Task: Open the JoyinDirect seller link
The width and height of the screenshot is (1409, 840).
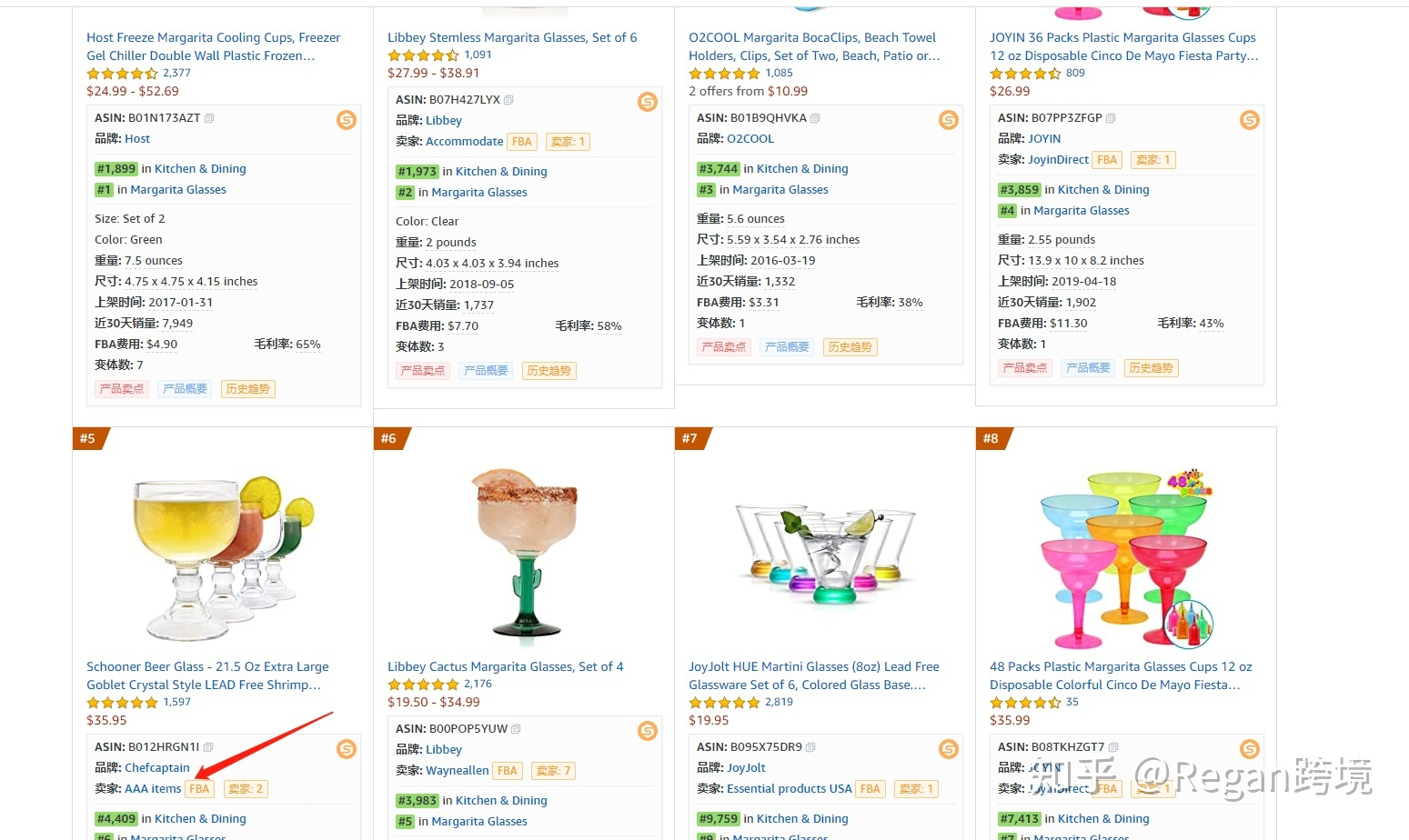Action: (1058, 160)
